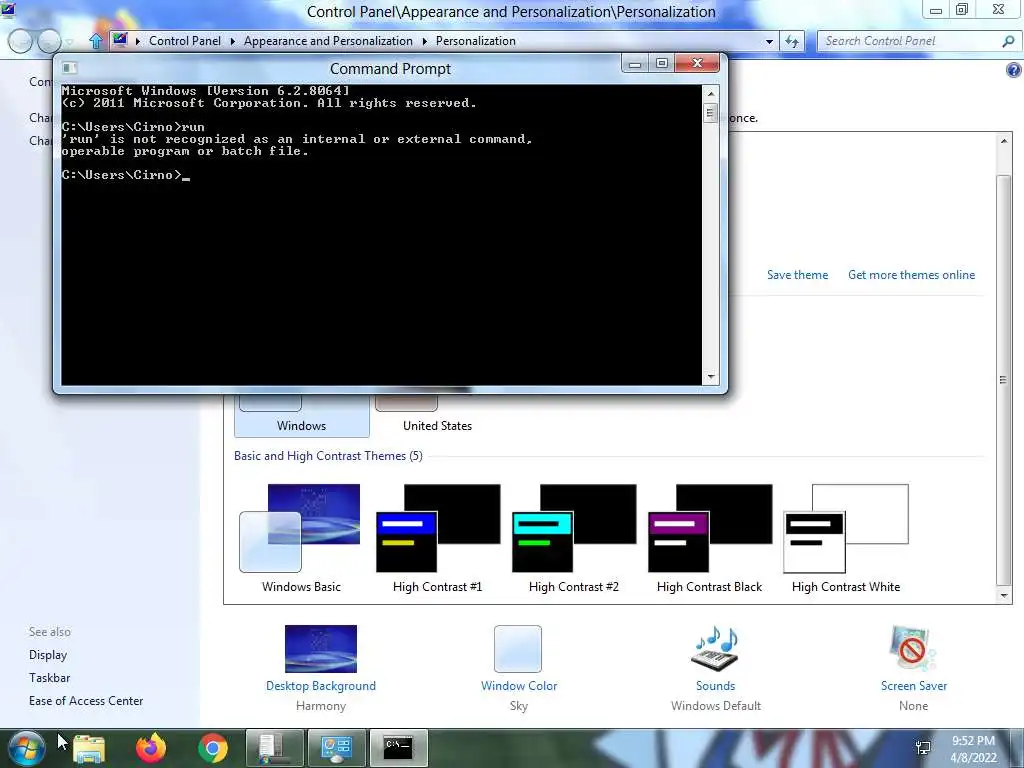Close the Command Prompt window

pyautogui.click(x=697, y=63)
